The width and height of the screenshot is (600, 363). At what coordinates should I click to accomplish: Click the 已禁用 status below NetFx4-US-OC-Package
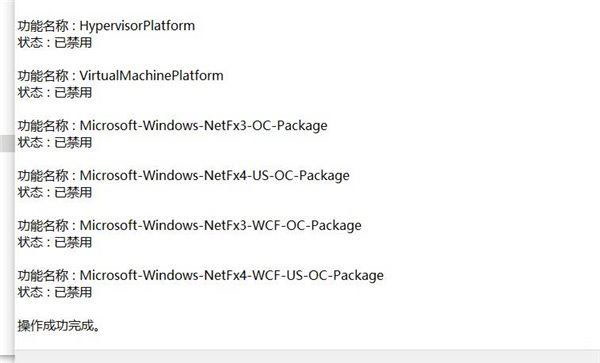coord(73,192)
